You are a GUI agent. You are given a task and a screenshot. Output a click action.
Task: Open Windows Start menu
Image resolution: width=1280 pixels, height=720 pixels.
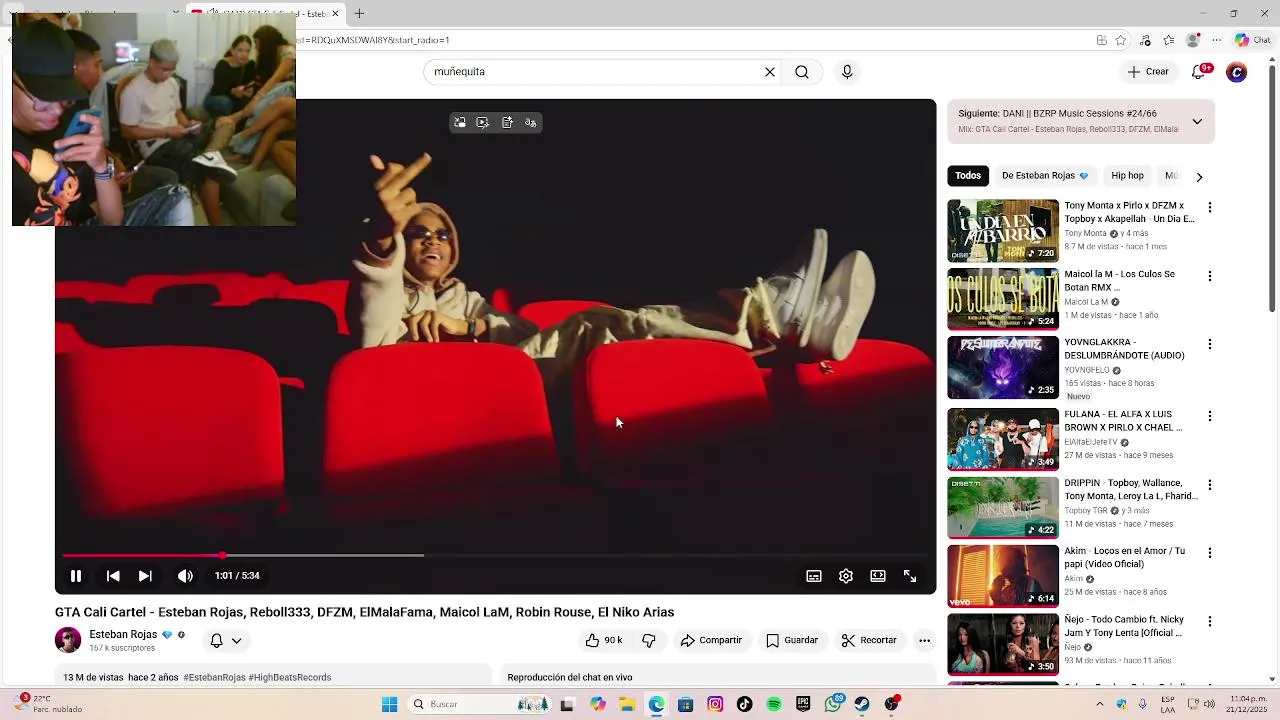(389, 705)
